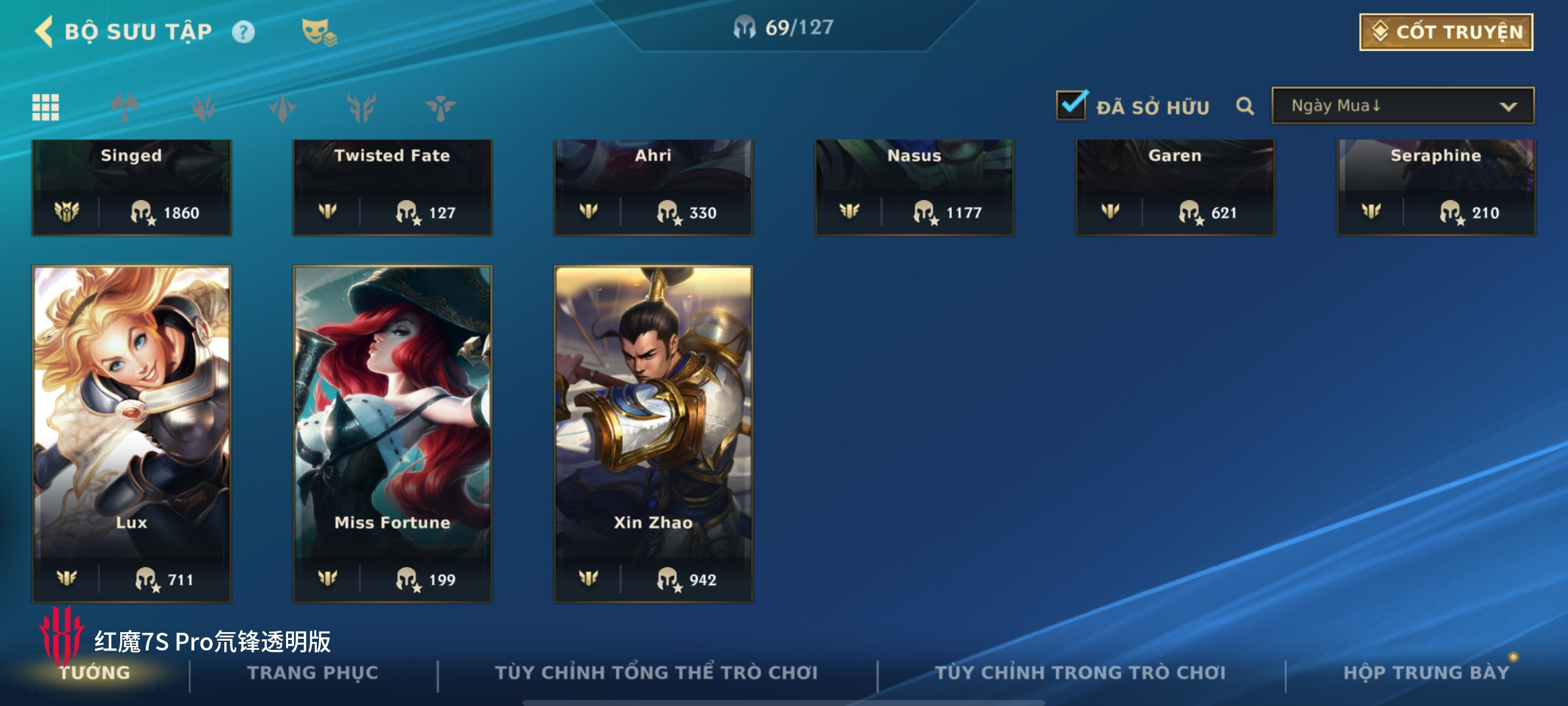The height and width of the screenshot is (706, 1568).
Task: Open the Ngày Mua sort dropdown
Action: click(1403, 106)
